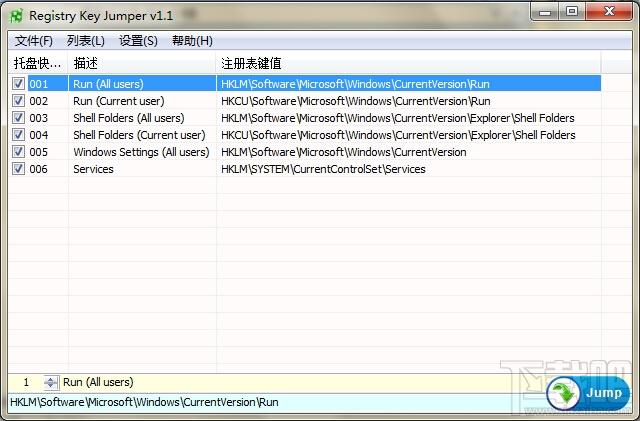Minimize the Registry Key Jumper window
The height and width of the screenshot is (421, 640).
pyautogui.click(x=544, y=11)
